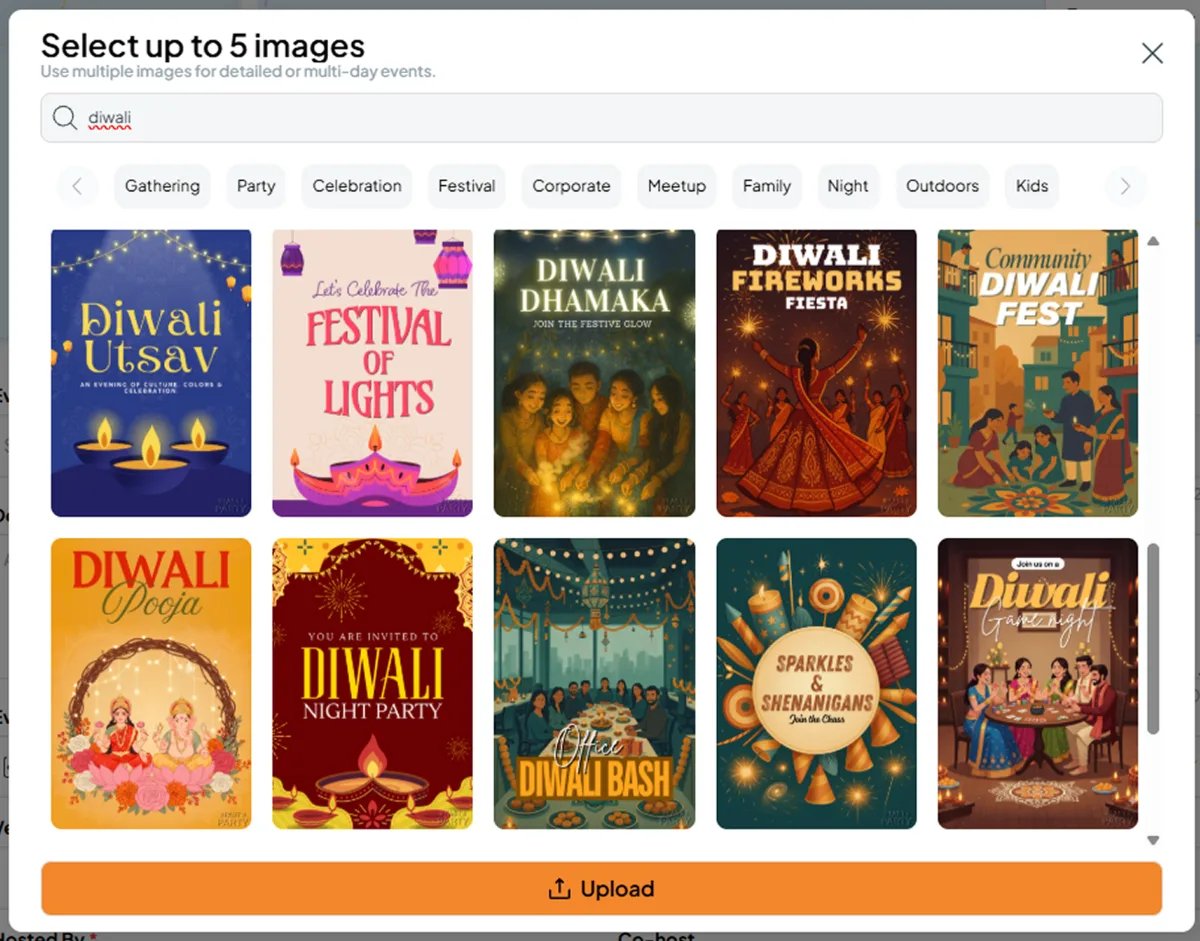
Task: Filter images by Kids category
Action: click(x=1032, y=186)
